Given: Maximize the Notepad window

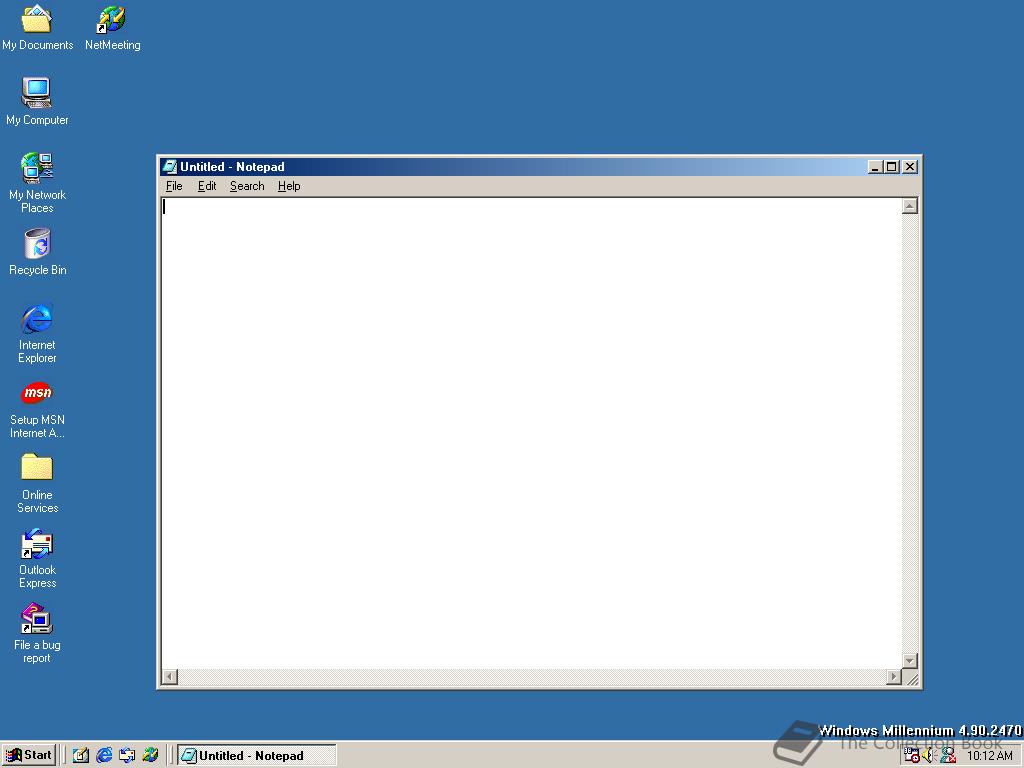Looking at the screenshot, I should 891,167.
